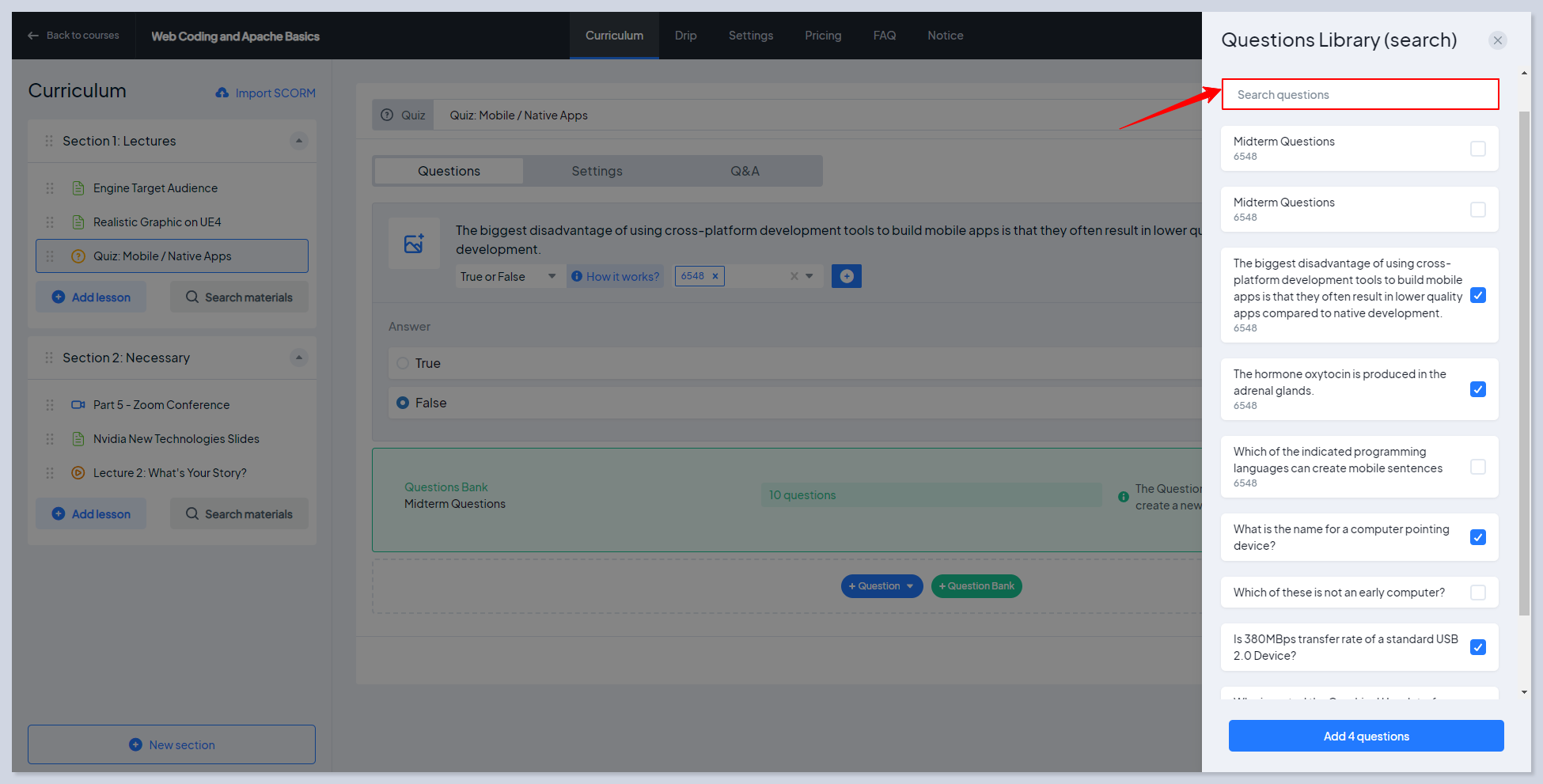This screenshot has width=1543, height=784.
Task: Click the blue plus icon next to category field
Action: (x=846, y=276)
